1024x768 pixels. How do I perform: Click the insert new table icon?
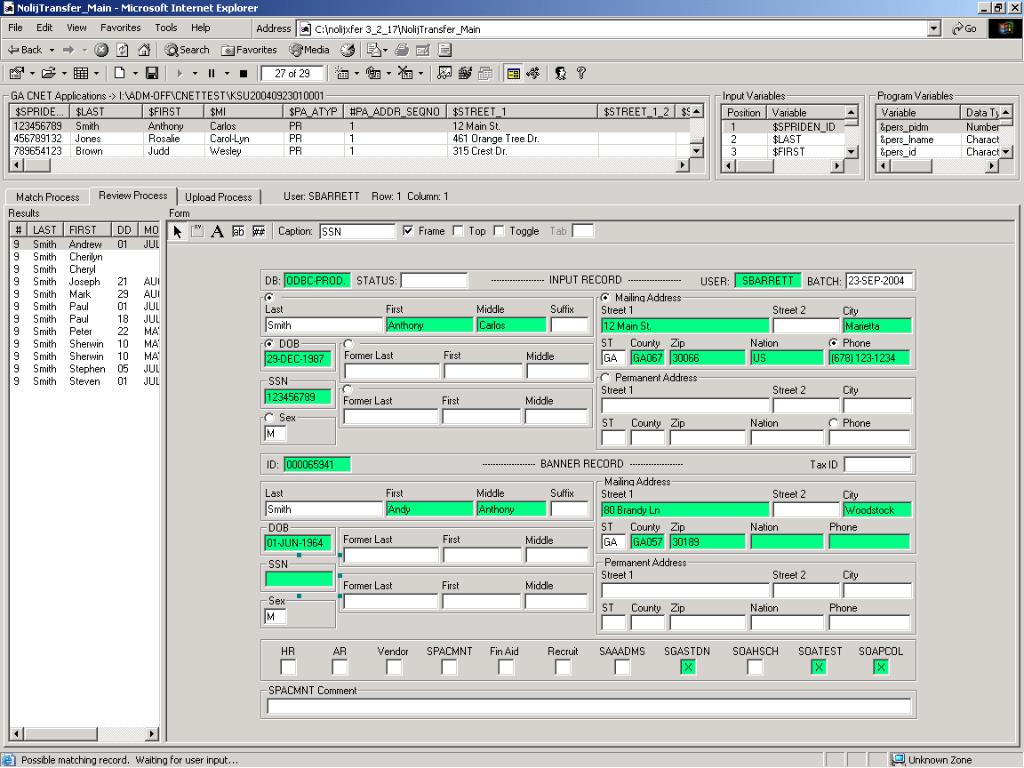(342, 73)
